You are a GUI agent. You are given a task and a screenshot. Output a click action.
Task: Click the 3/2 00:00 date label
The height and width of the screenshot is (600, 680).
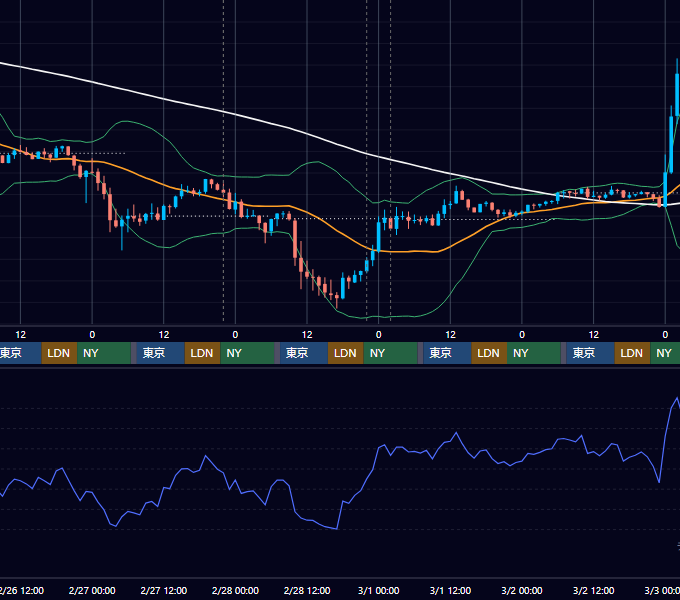point(522,590)
